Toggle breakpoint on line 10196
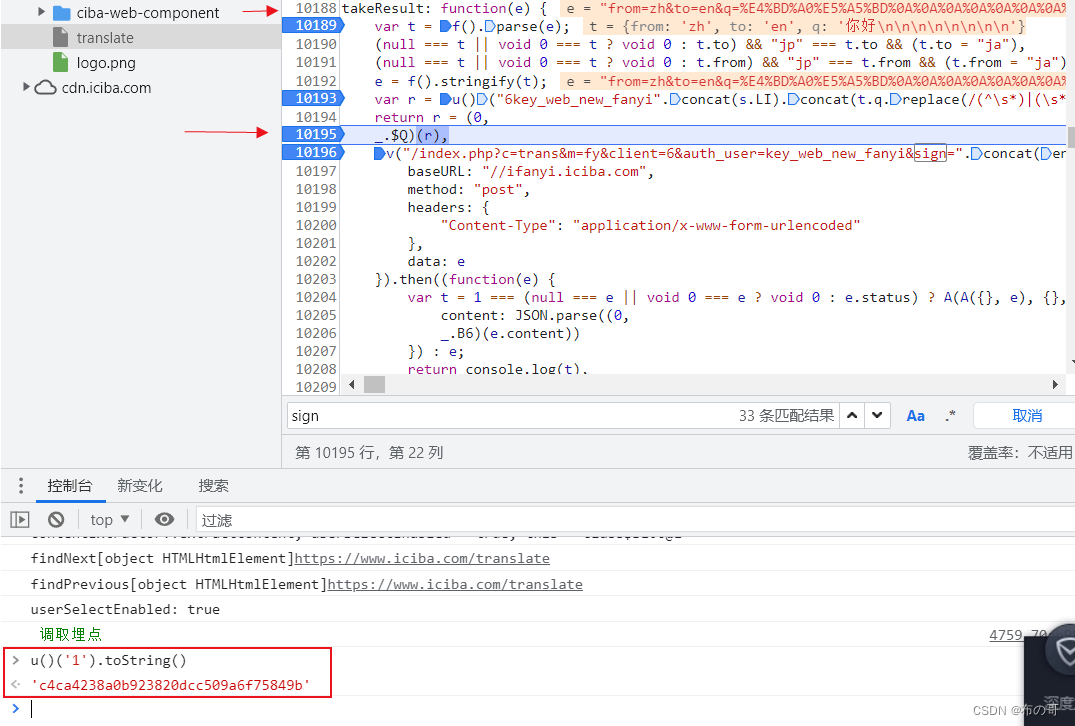1075x726 pixels. (314, 152)
